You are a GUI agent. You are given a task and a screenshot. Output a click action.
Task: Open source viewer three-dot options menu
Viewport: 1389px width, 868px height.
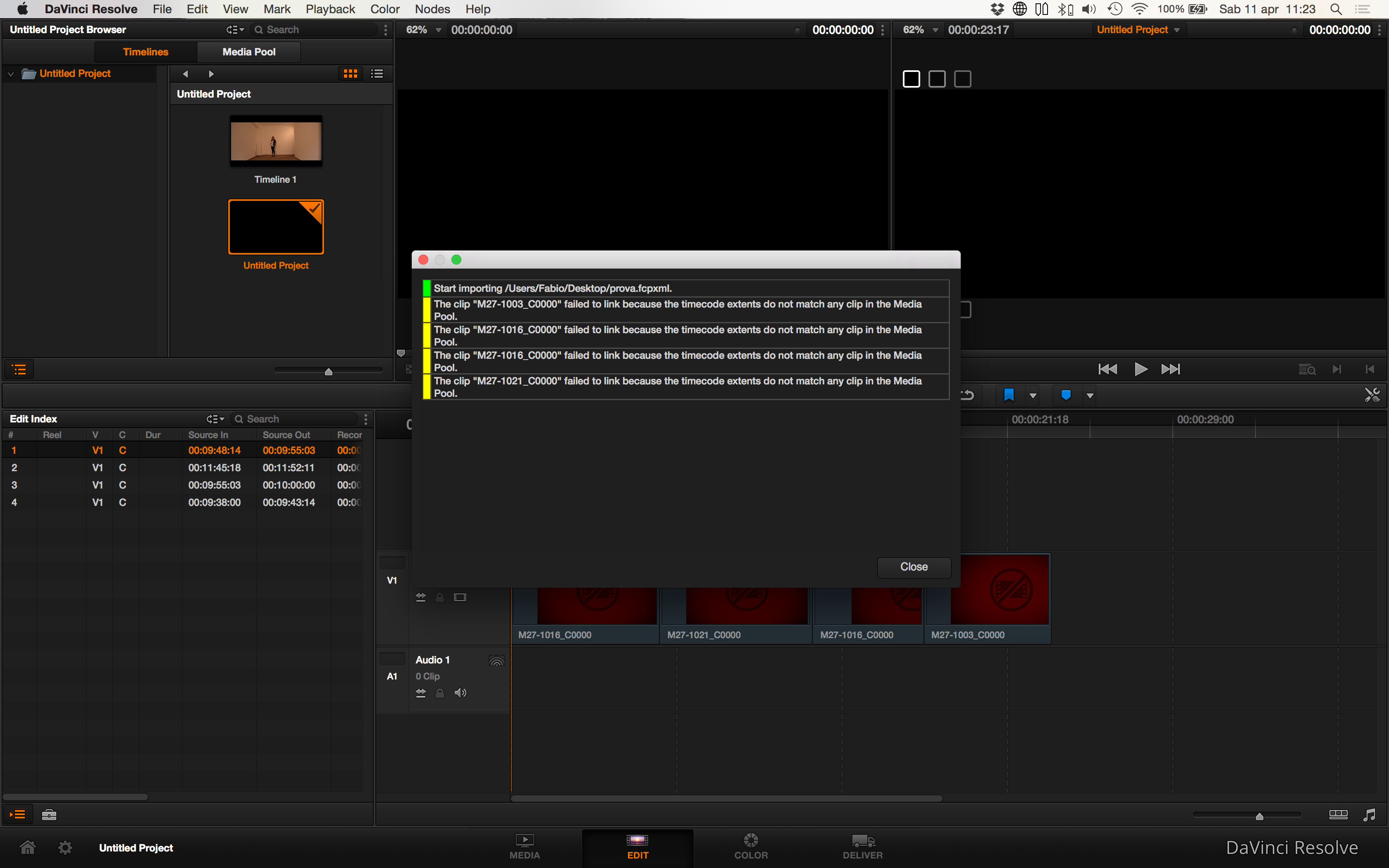click(883, 29)
